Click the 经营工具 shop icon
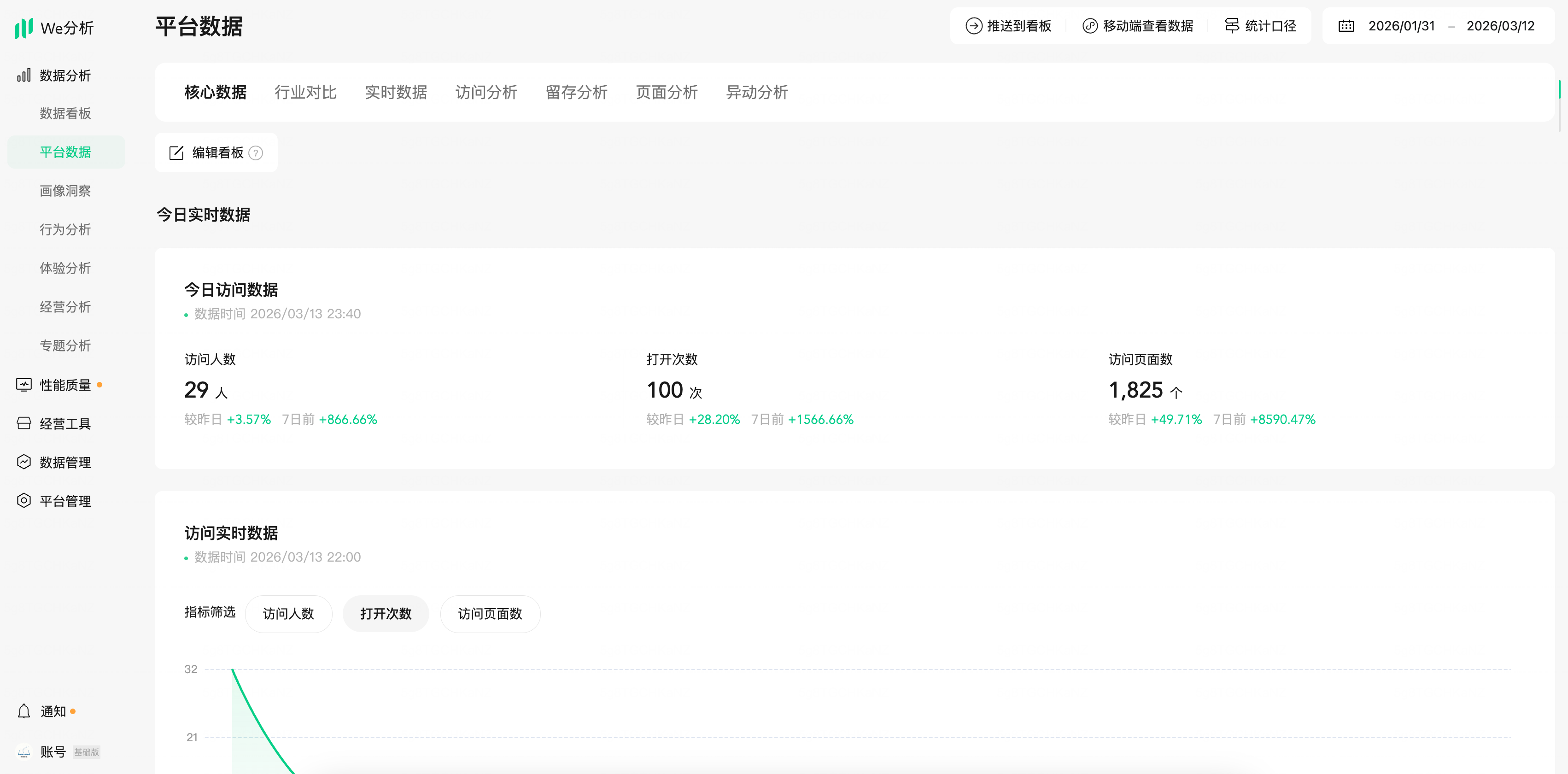Image resolution: width=1568 pixels, height=774 pixels. coord(24,423)
